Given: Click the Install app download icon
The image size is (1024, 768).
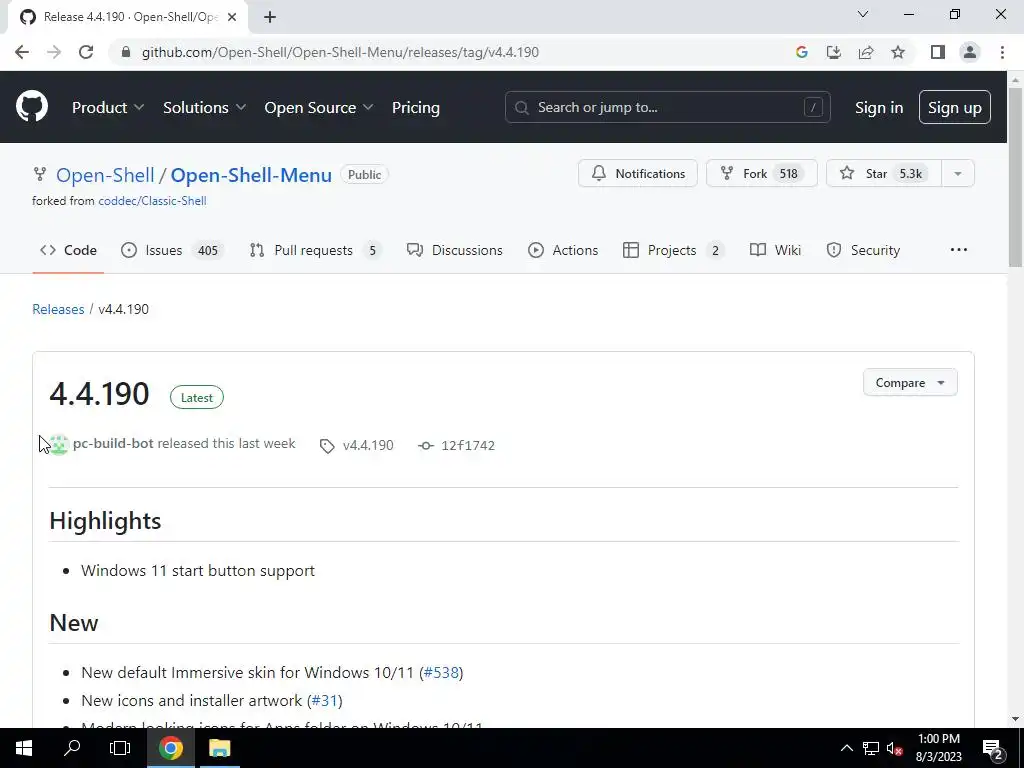Looking at the screenshot, I should pos(834,52).
